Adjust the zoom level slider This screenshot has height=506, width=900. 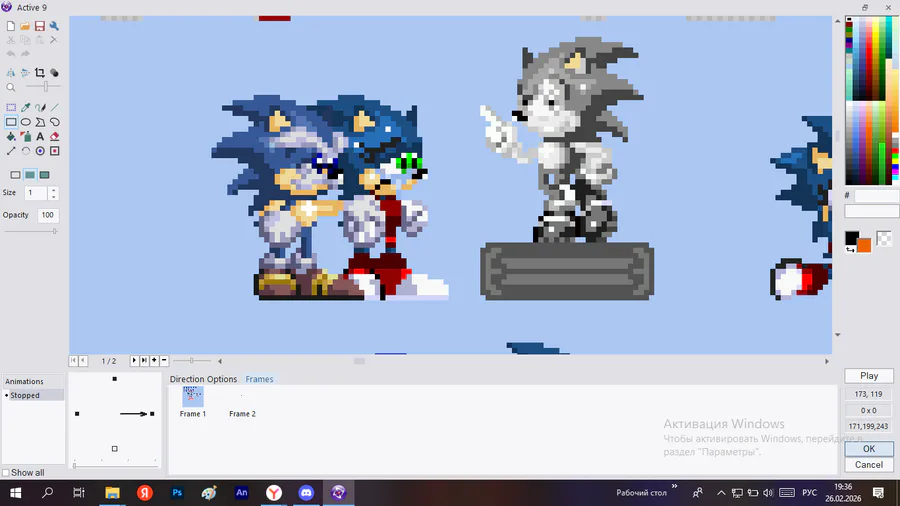[x=46, y=87]
